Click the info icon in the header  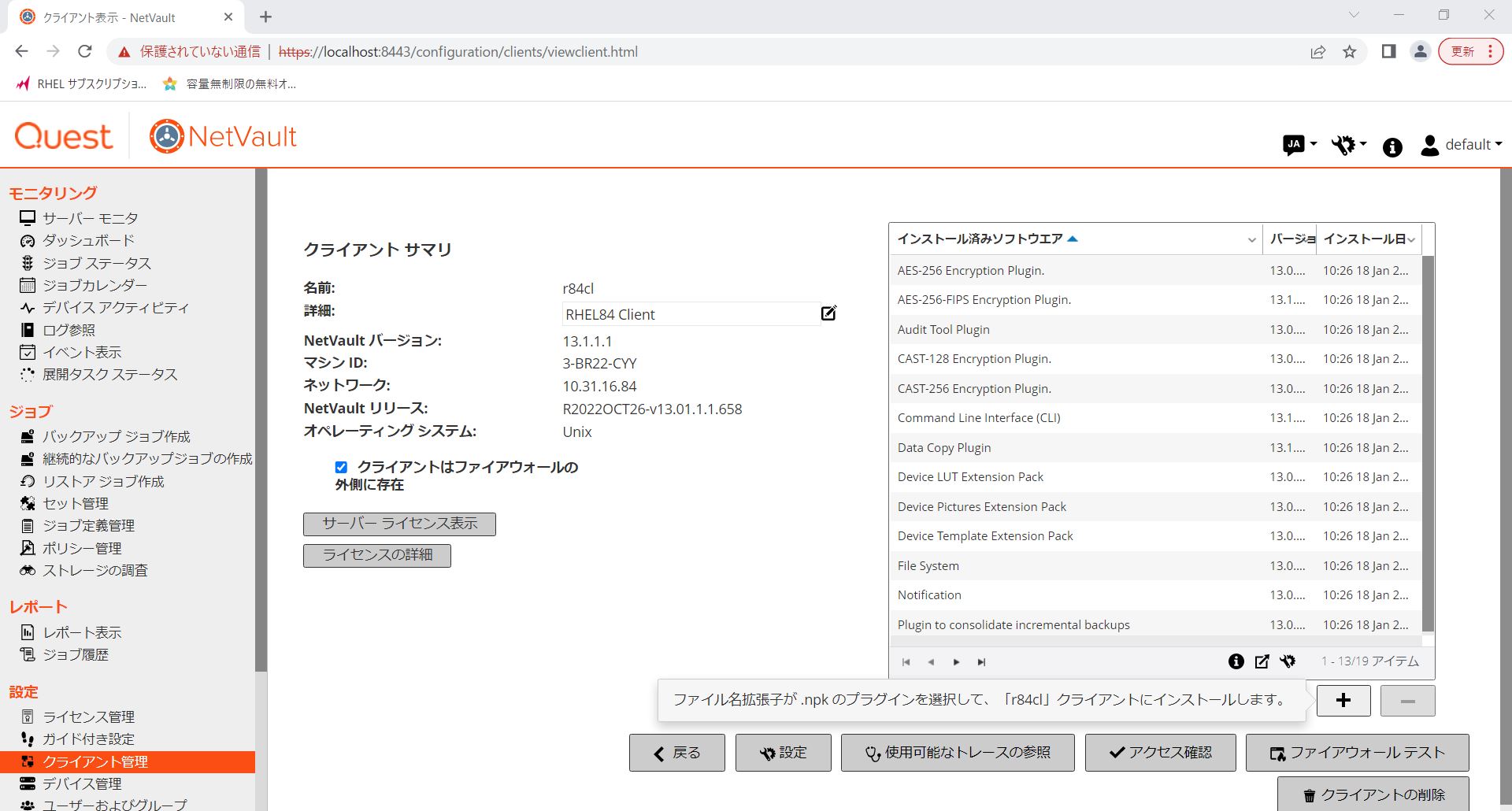click(x=1392, y=147)
